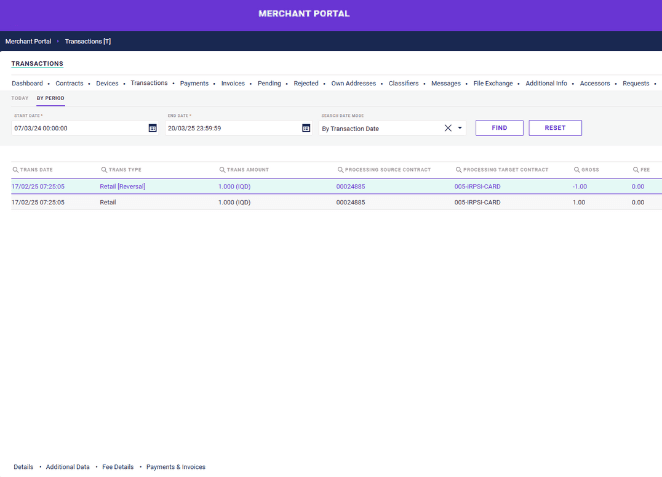Open the File Exchange menu item
This screenshot has width=662, height=477.
[493, 83]
